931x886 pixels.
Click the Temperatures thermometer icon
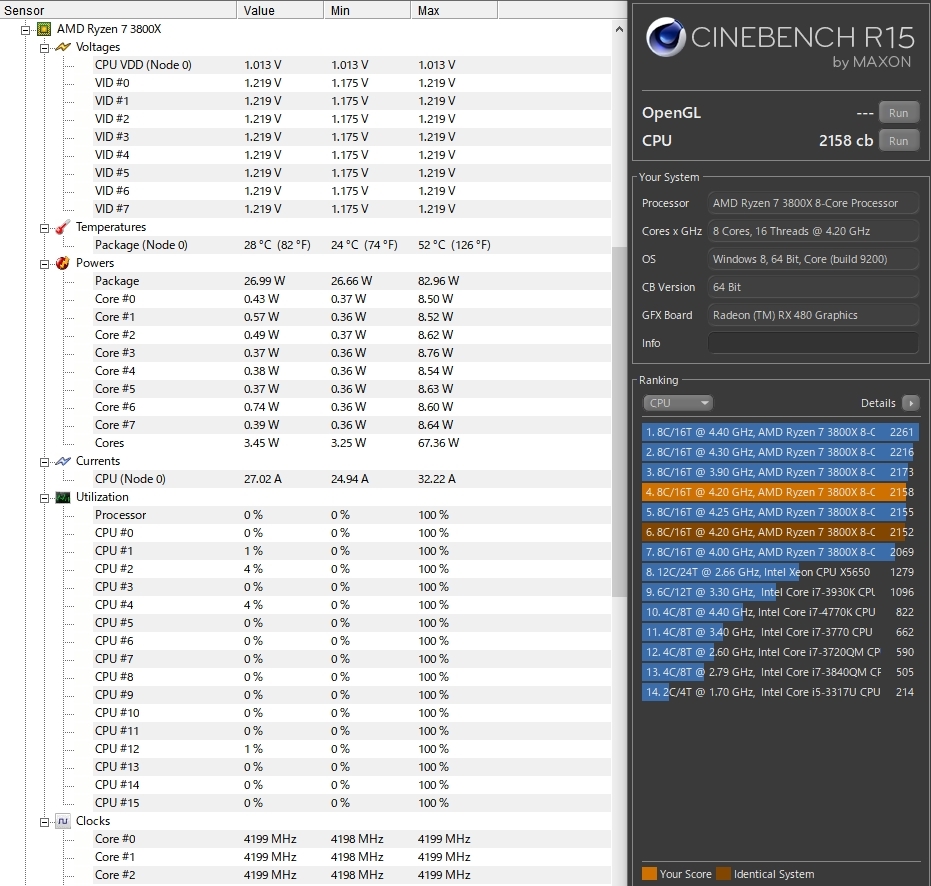[x=63, y=227]
